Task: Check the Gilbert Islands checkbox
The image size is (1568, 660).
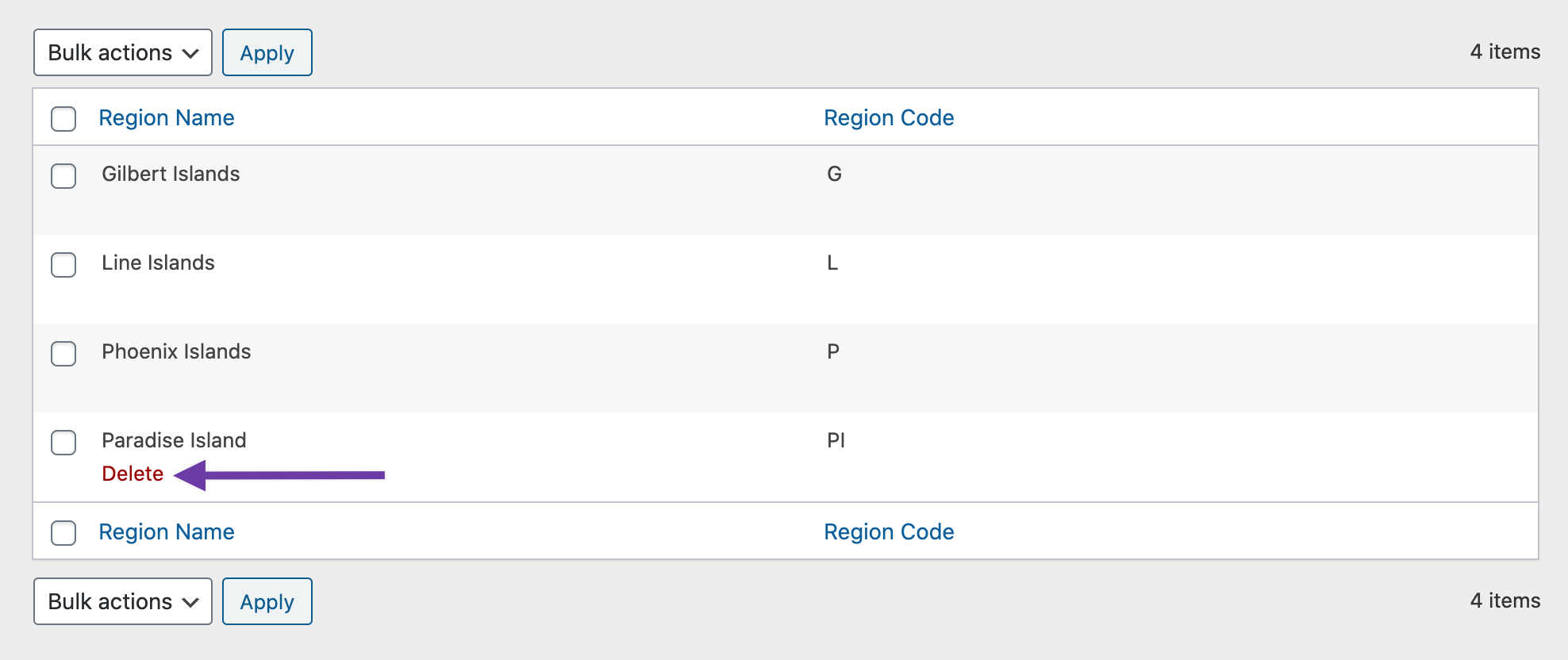Action: coord(63,176)
